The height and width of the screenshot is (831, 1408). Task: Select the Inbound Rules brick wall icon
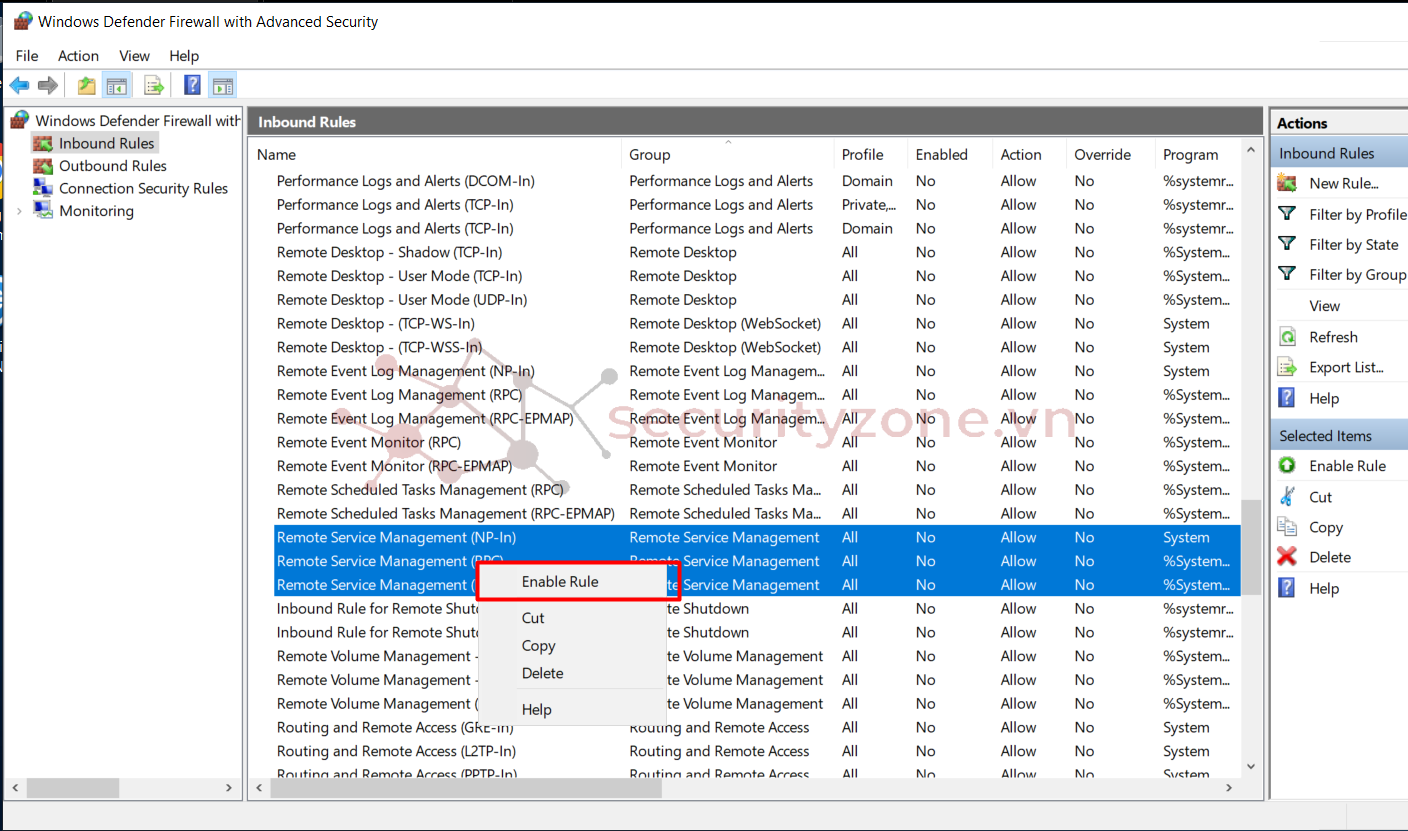43,143
